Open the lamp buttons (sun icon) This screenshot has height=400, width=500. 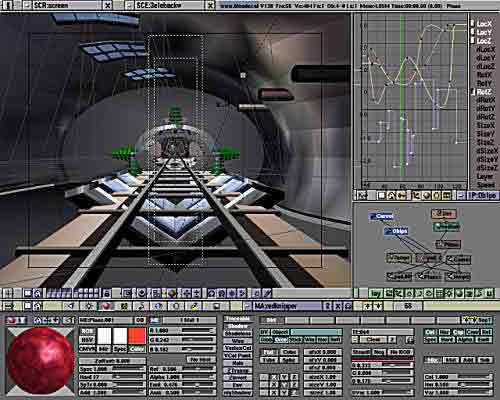click(x=89, y=306)
